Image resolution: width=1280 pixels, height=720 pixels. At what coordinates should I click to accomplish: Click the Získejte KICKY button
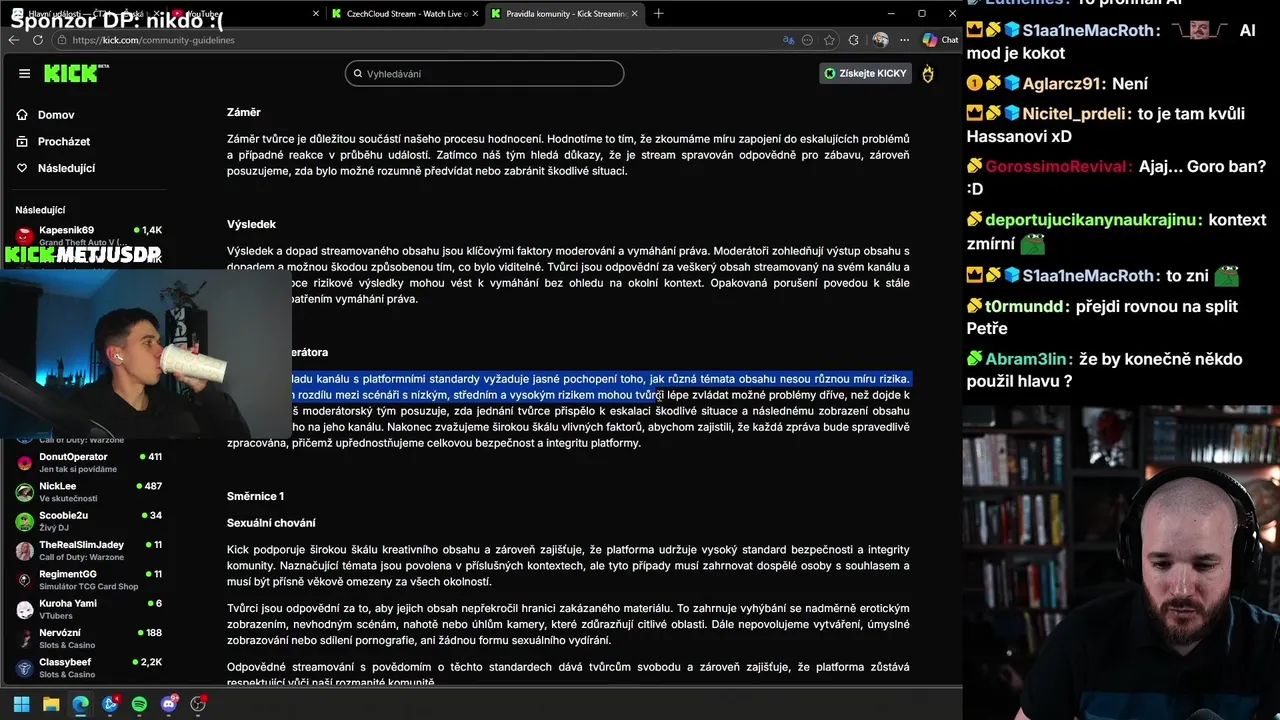click(865, 73)
